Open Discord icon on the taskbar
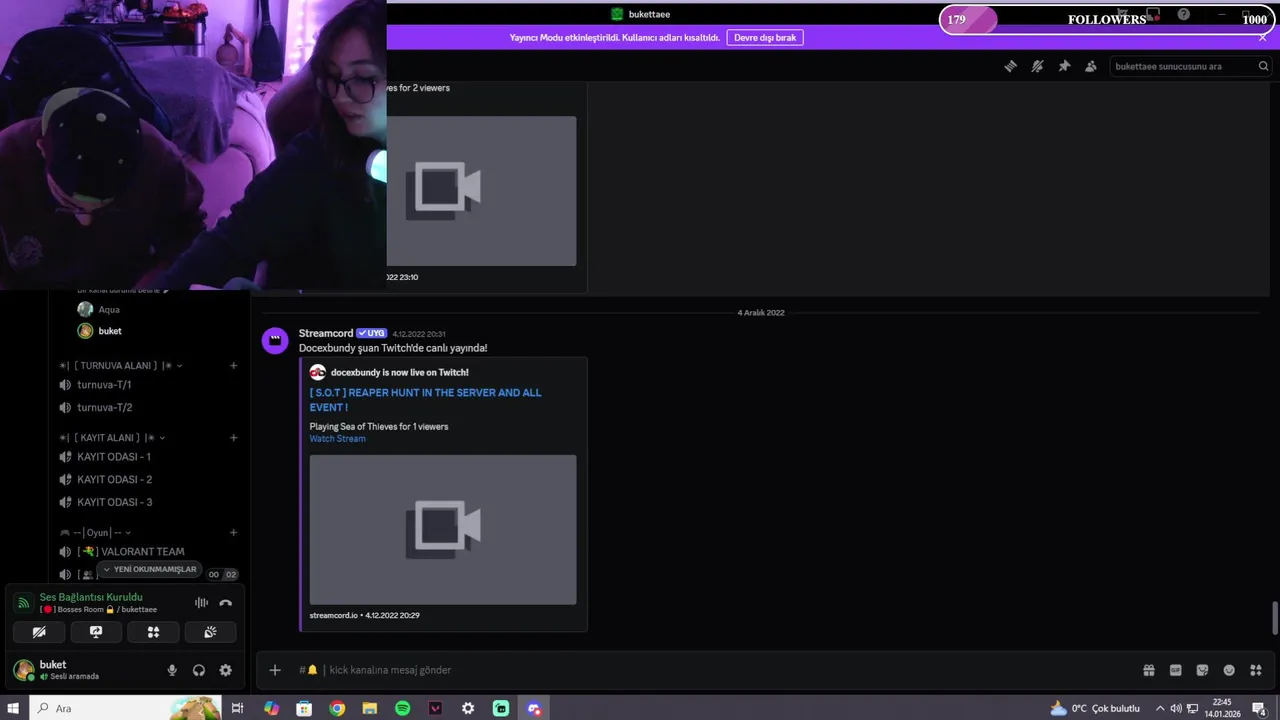Screen dimensions: 1280x720 [534, 708]
